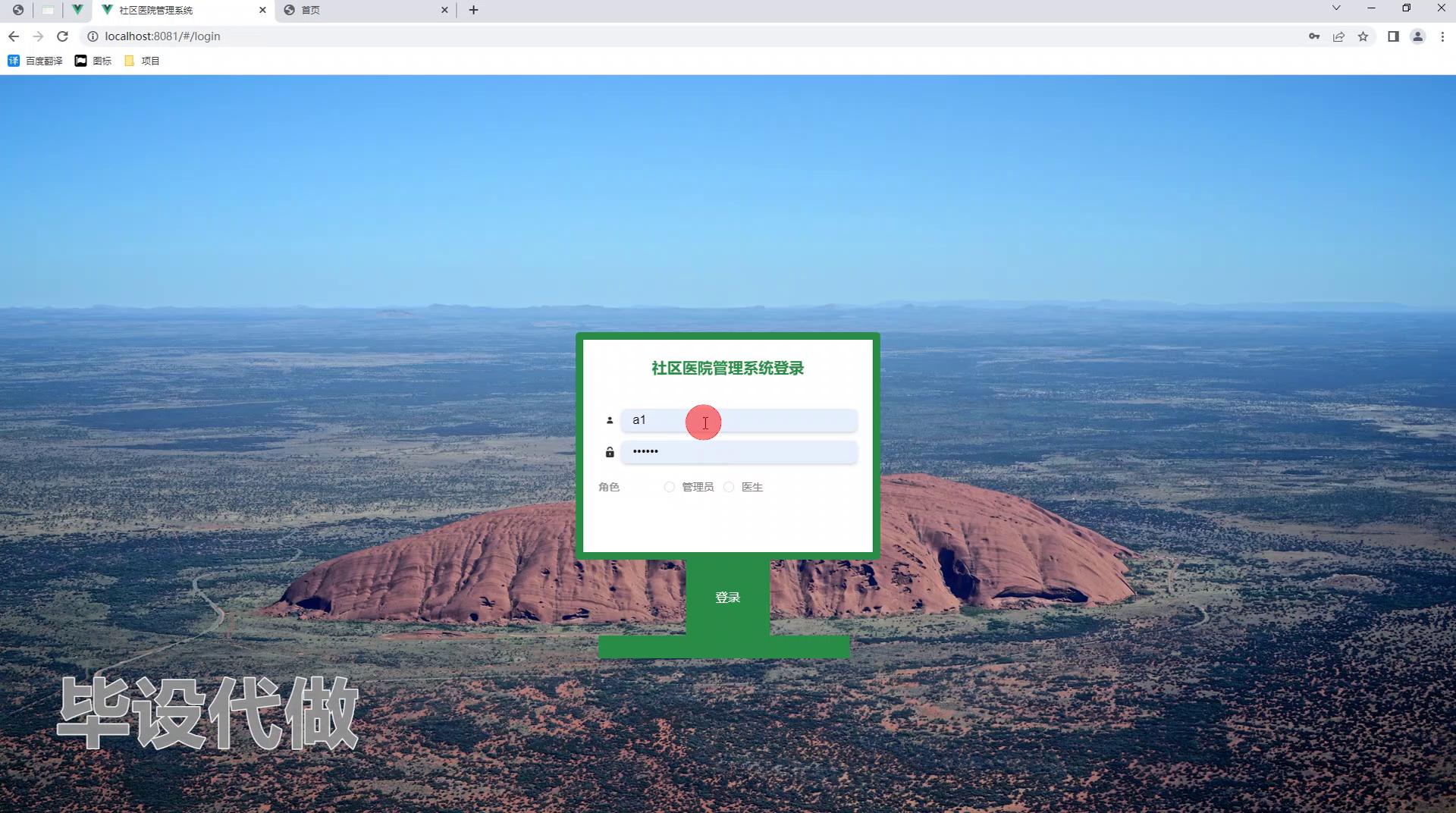Screen dimensions: 1456x813
Task: Click the 社区医院管理系统登录 heading
Action: pyautogui.click(x=728, y=369)
